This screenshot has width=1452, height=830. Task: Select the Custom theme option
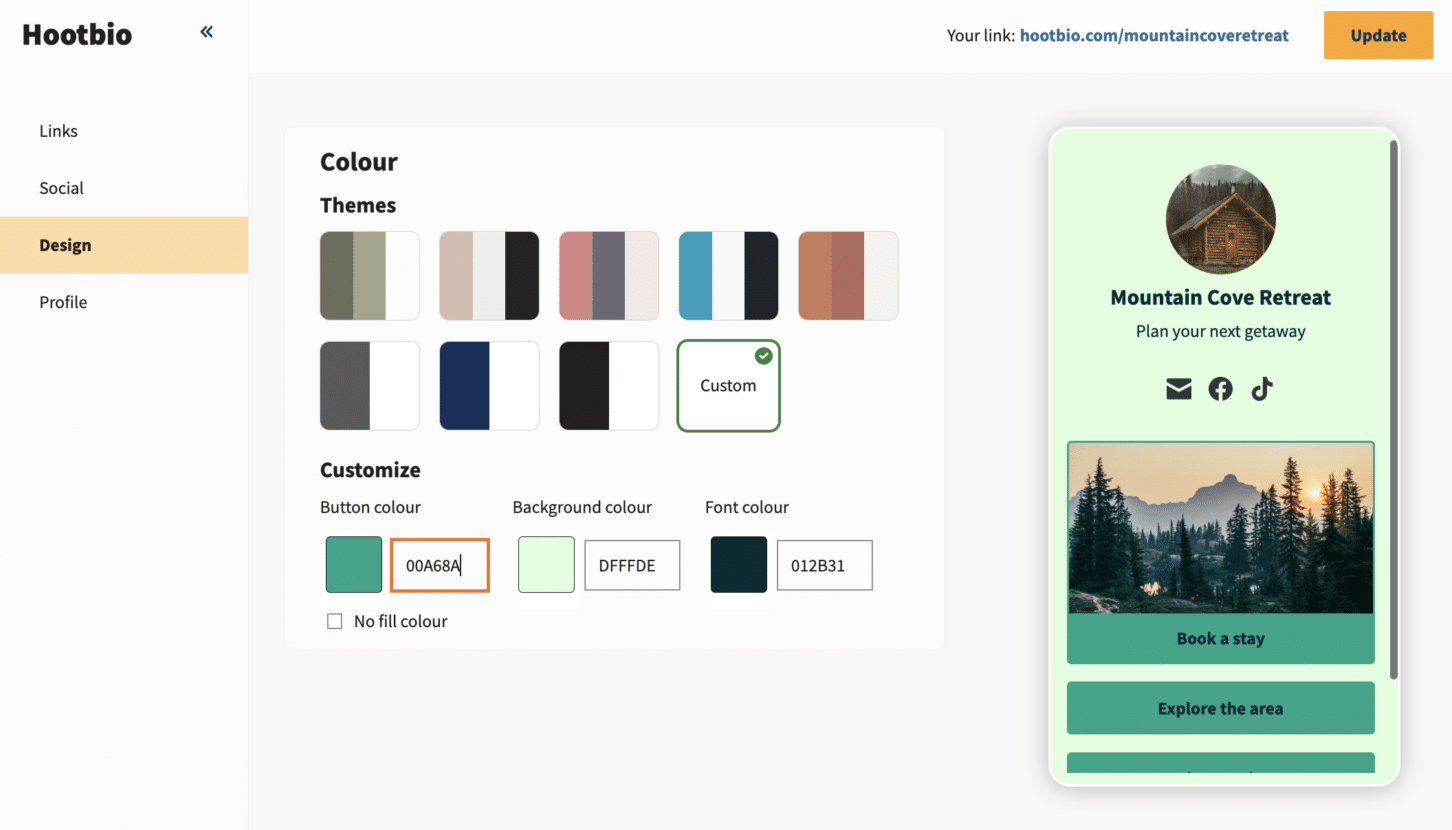pos(728,386)
